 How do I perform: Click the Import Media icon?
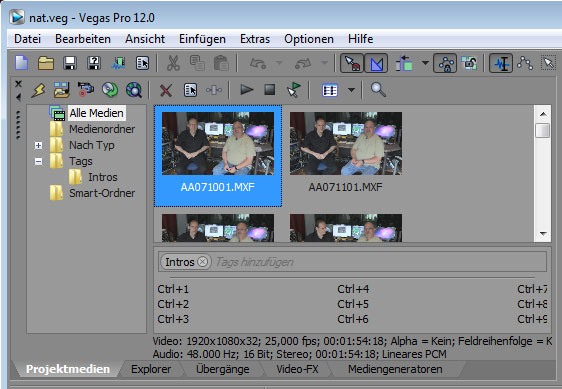click(x=62, y=90)
